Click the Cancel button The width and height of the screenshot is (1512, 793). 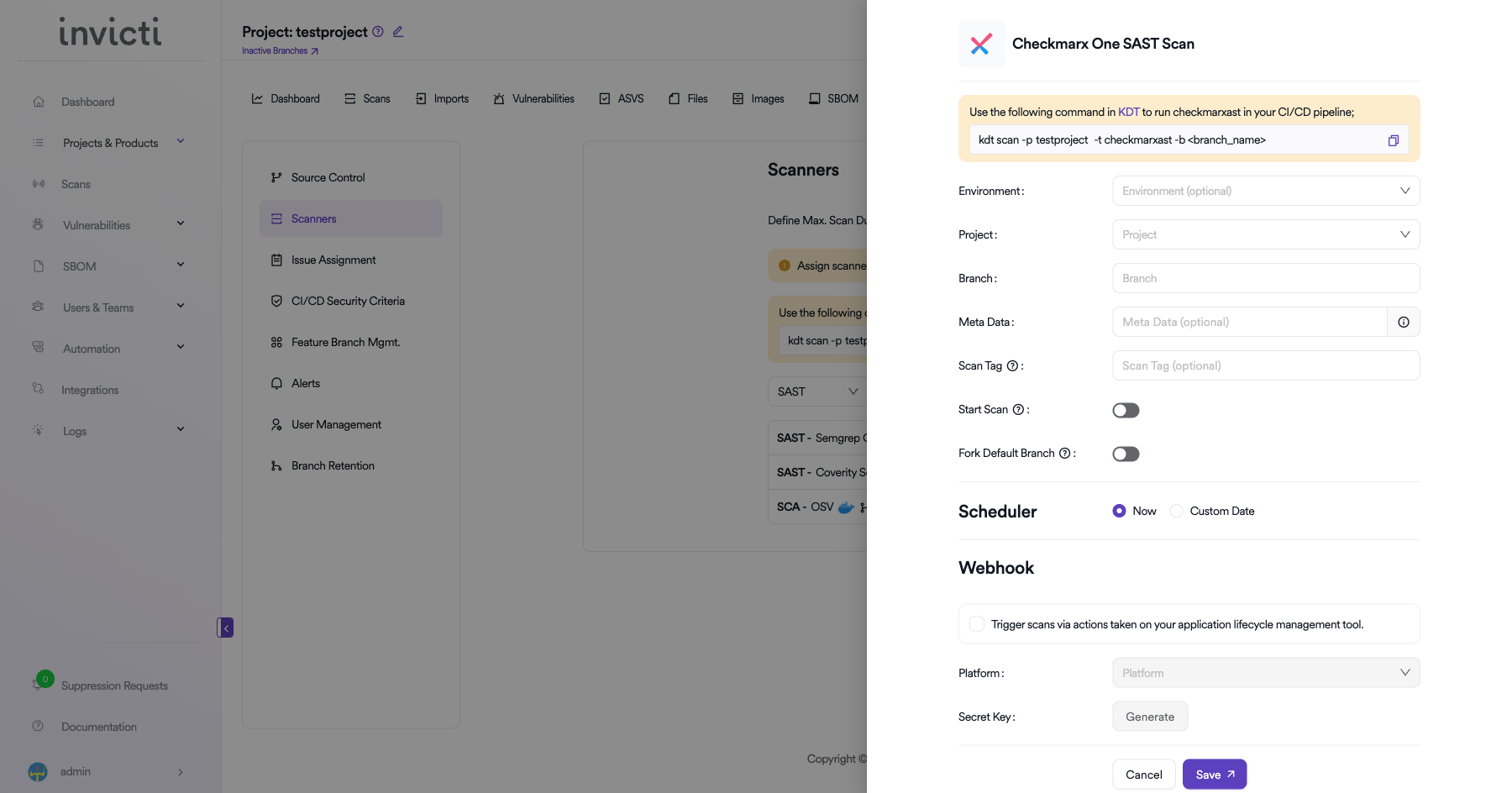(x=1144, y=775)
